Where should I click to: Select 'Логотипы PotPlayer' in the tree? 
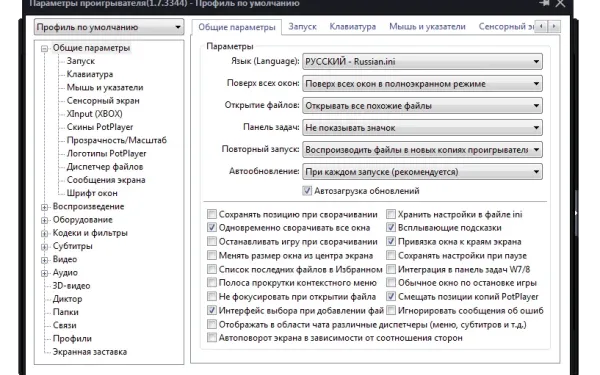point(106,153)
